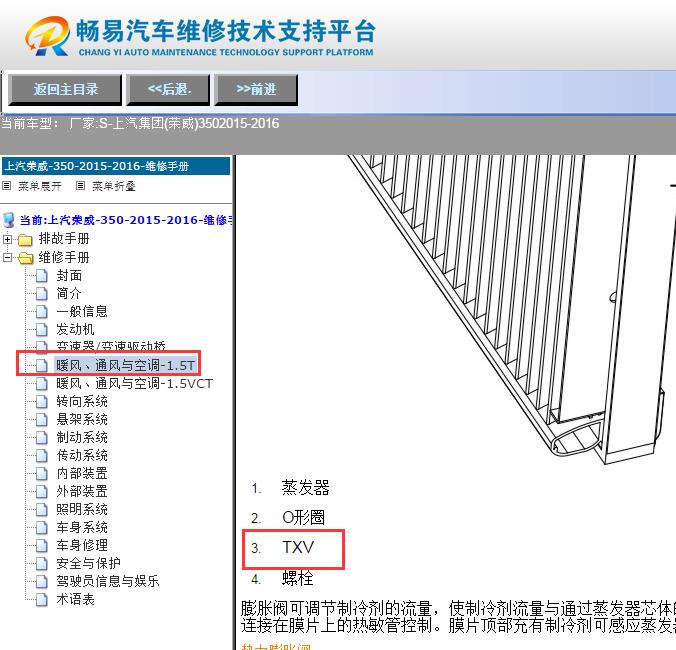Viewport: 676px width, 650px height.
Task: Click the document icon beside 安全与保护
Action: coord(41,563)
